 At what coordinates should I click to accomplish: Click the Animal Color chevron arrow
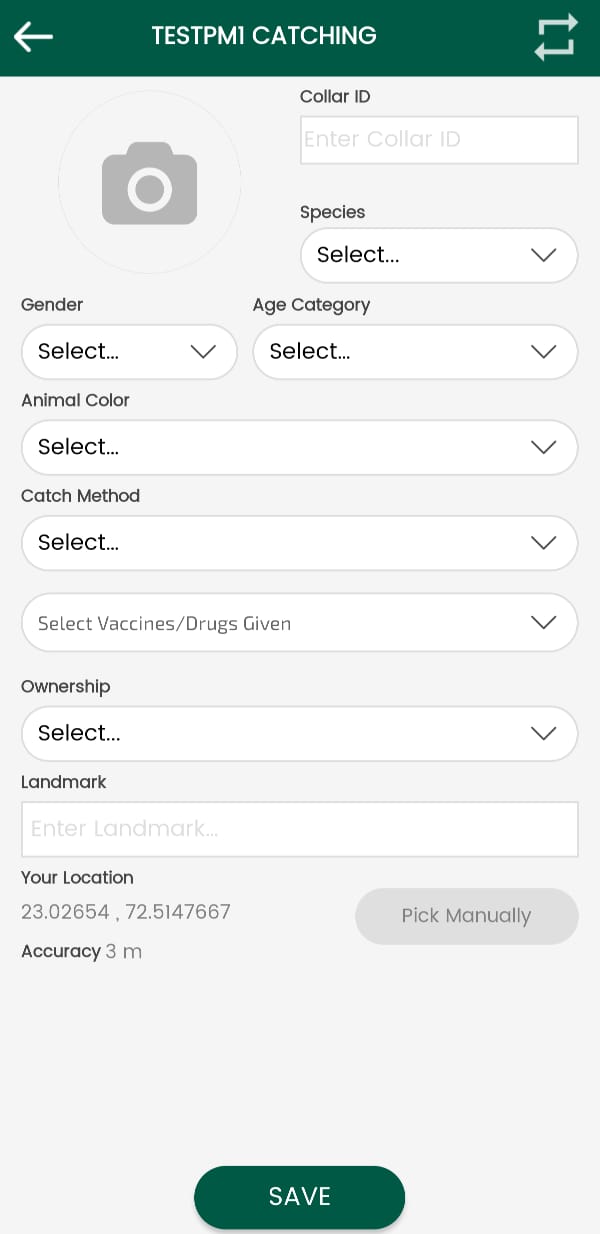click(x=543, y=447)
